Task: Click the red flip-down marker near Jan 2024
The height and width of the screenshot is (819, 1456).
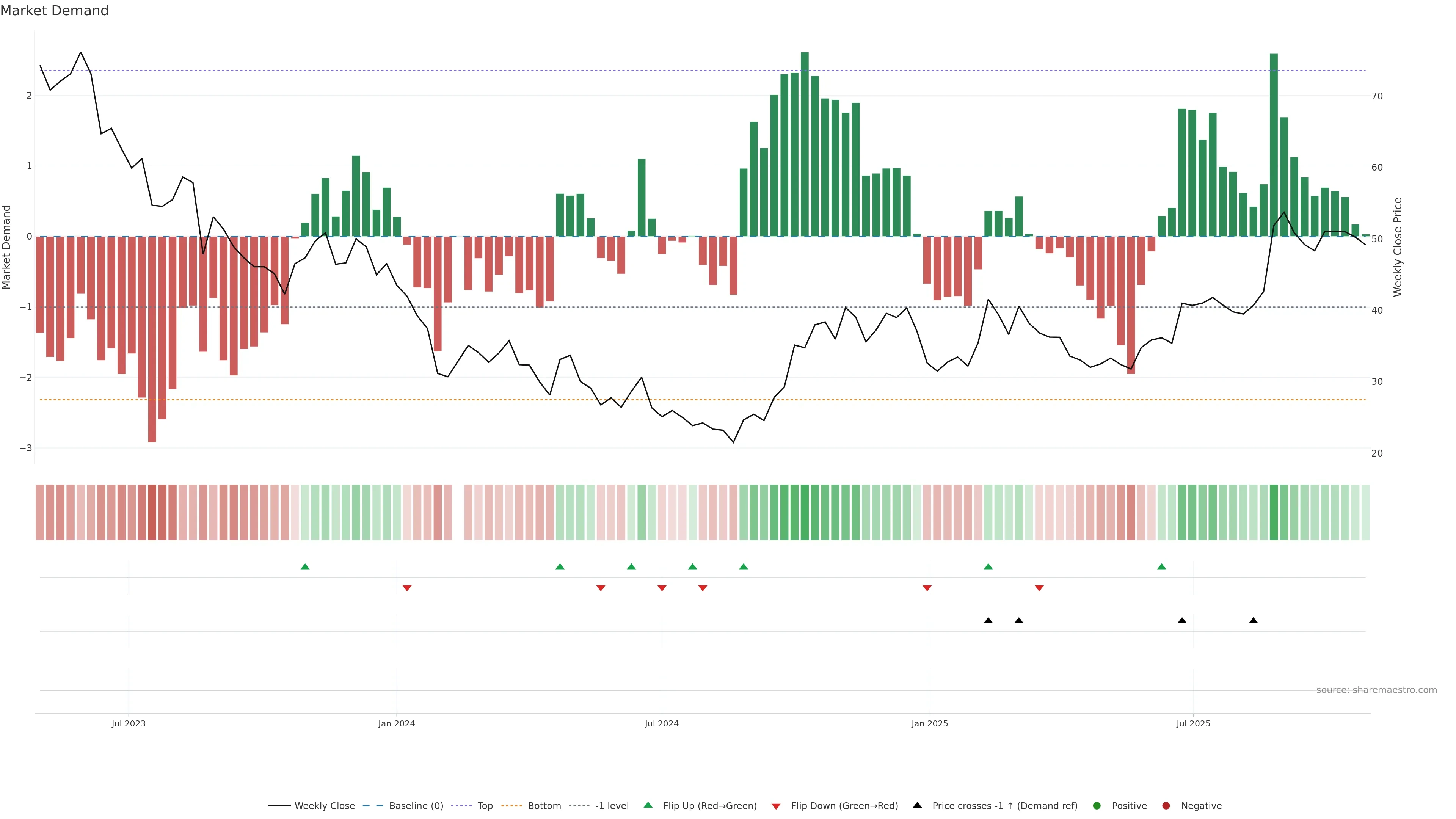Action: coord(406,588)
